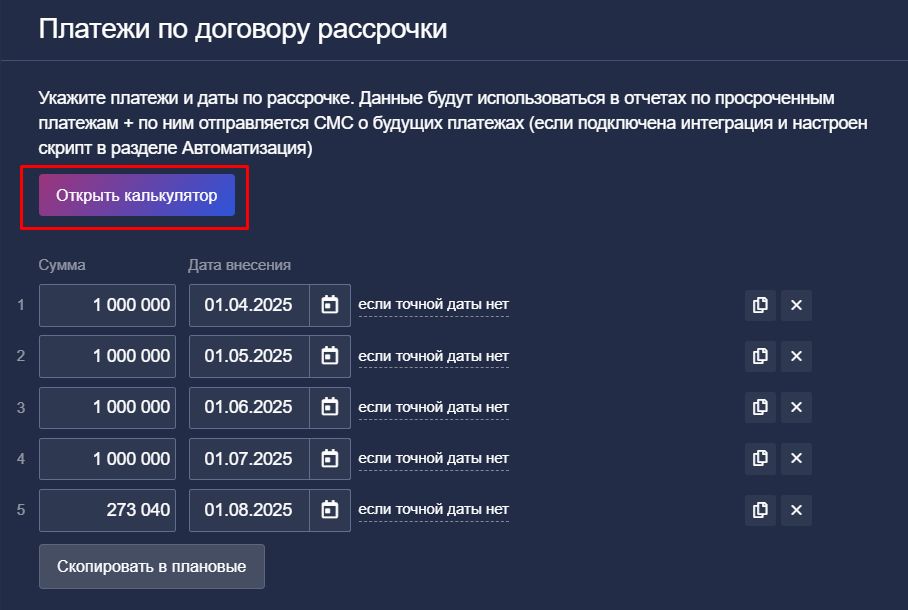The height and width of the screenshot is (610, 908).
Task: Duplicate payment row 2 via copy icon
Action: (760, 356)
